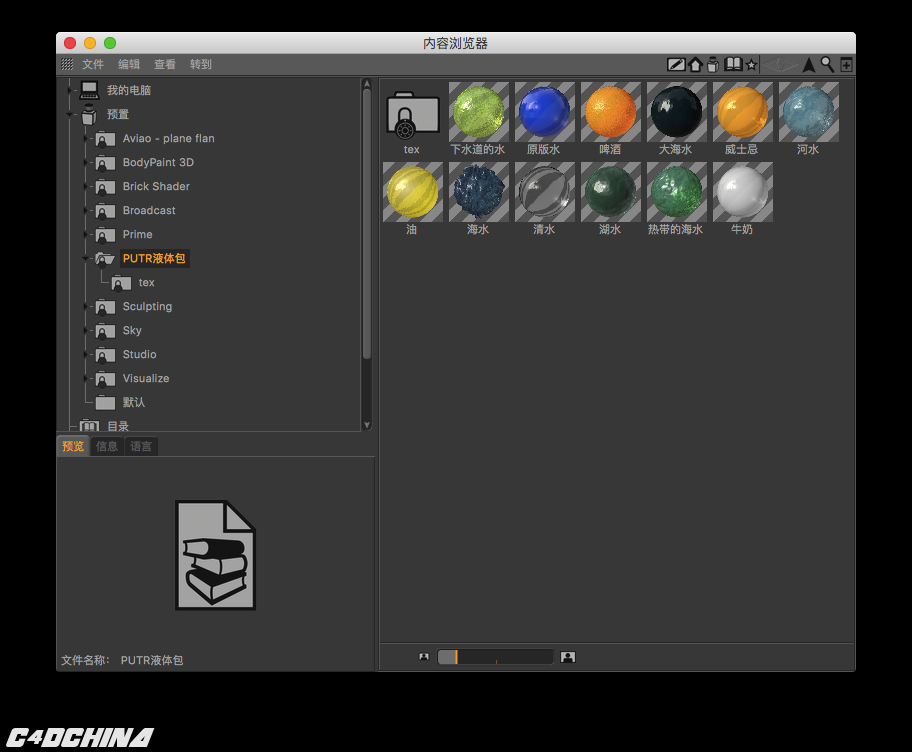912x752 pixels.
Task: Switch to 语言 tab
Action: 141,446
